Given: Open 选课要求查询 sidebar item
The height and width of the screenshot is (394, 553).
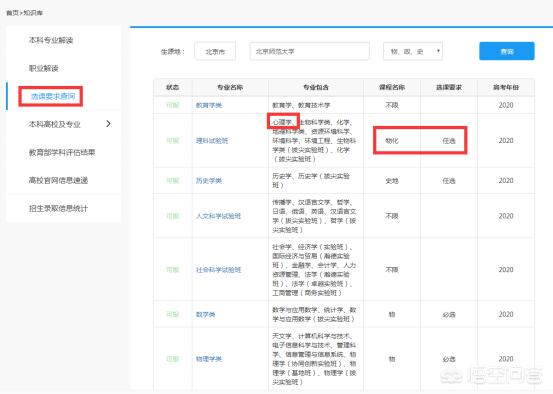Looking at the screenshot, I should 53,96.
